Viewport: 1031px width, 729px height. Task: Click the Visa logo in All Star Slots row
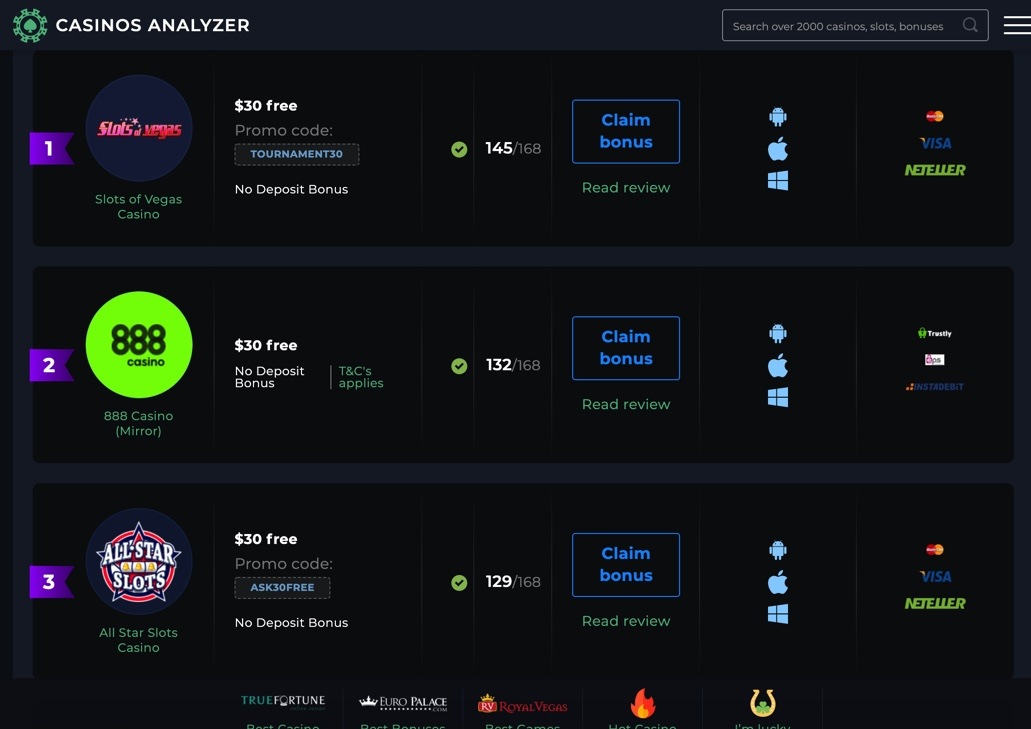[x=935, y=576]
